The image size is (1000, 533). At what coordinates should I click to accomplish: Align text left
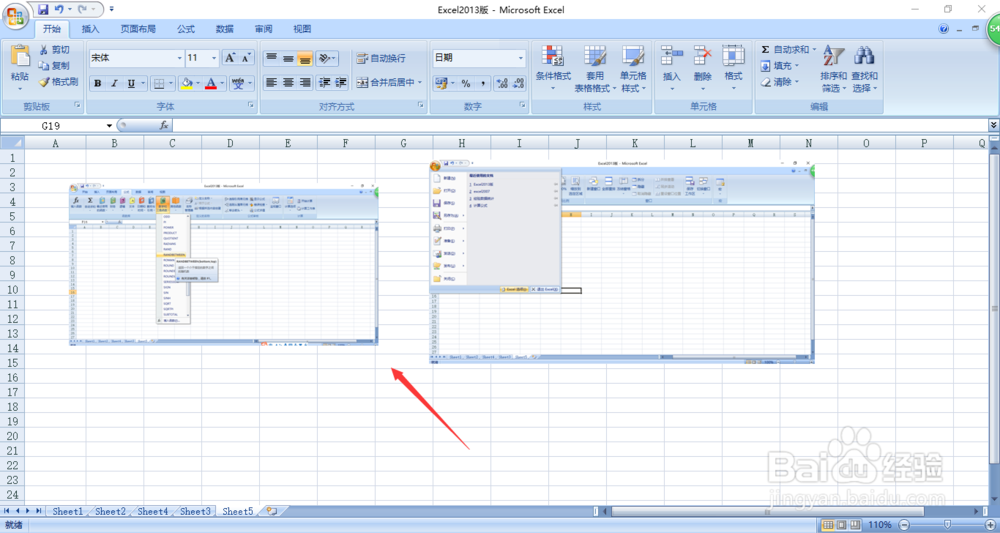pyautogui.click(x=271, y=82)
